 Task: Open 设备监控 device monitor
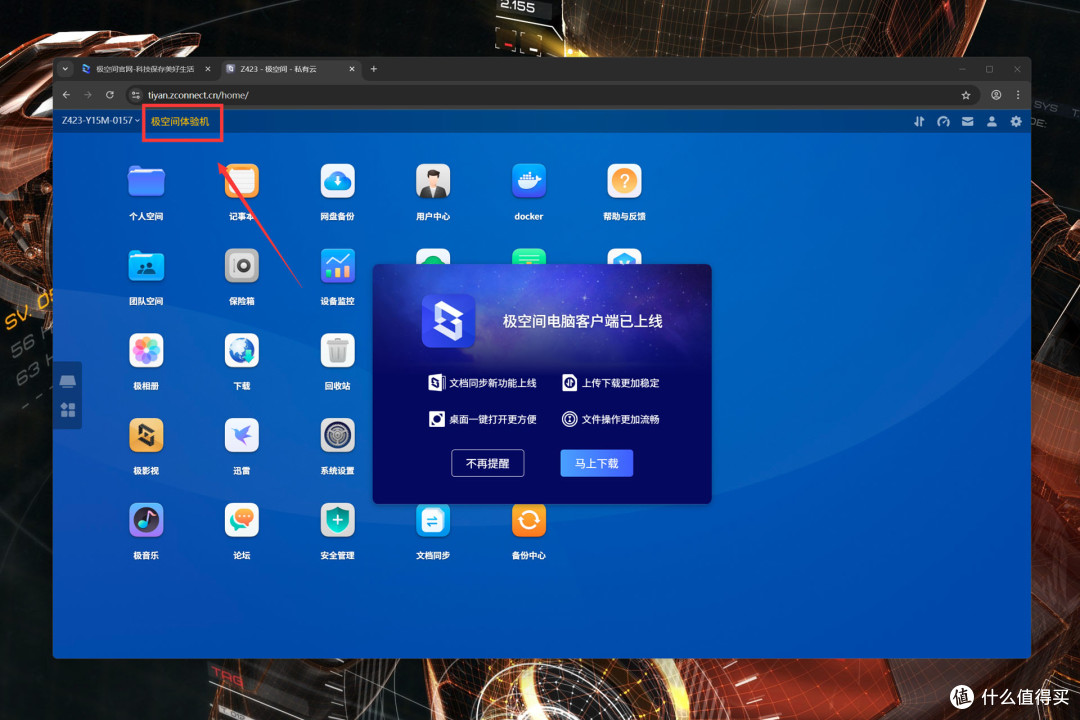(x=338, y=266)
